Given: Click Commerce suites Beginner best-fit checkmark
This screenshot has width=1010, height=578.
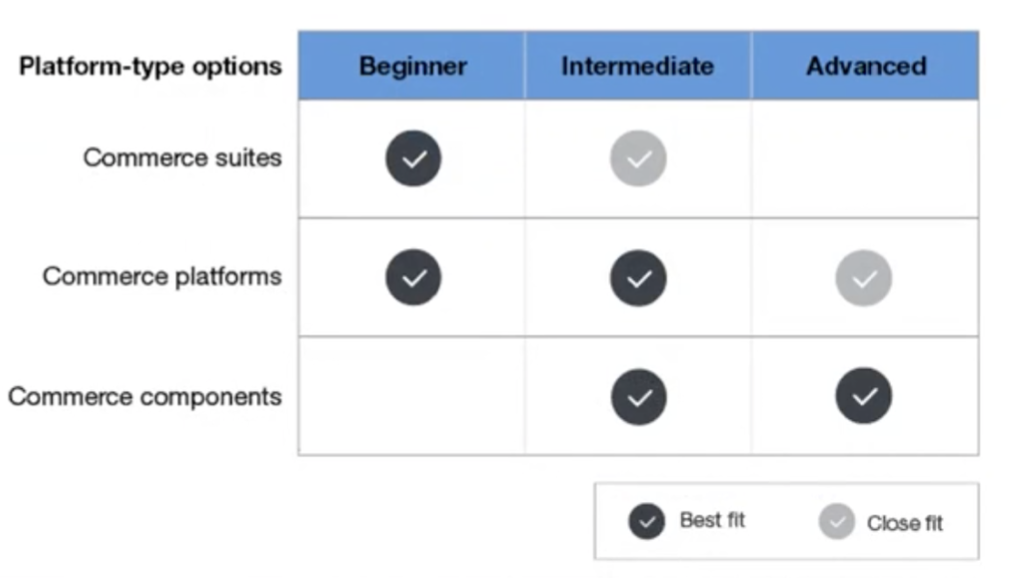Looking at the screenshot, I should coord(414,159).
